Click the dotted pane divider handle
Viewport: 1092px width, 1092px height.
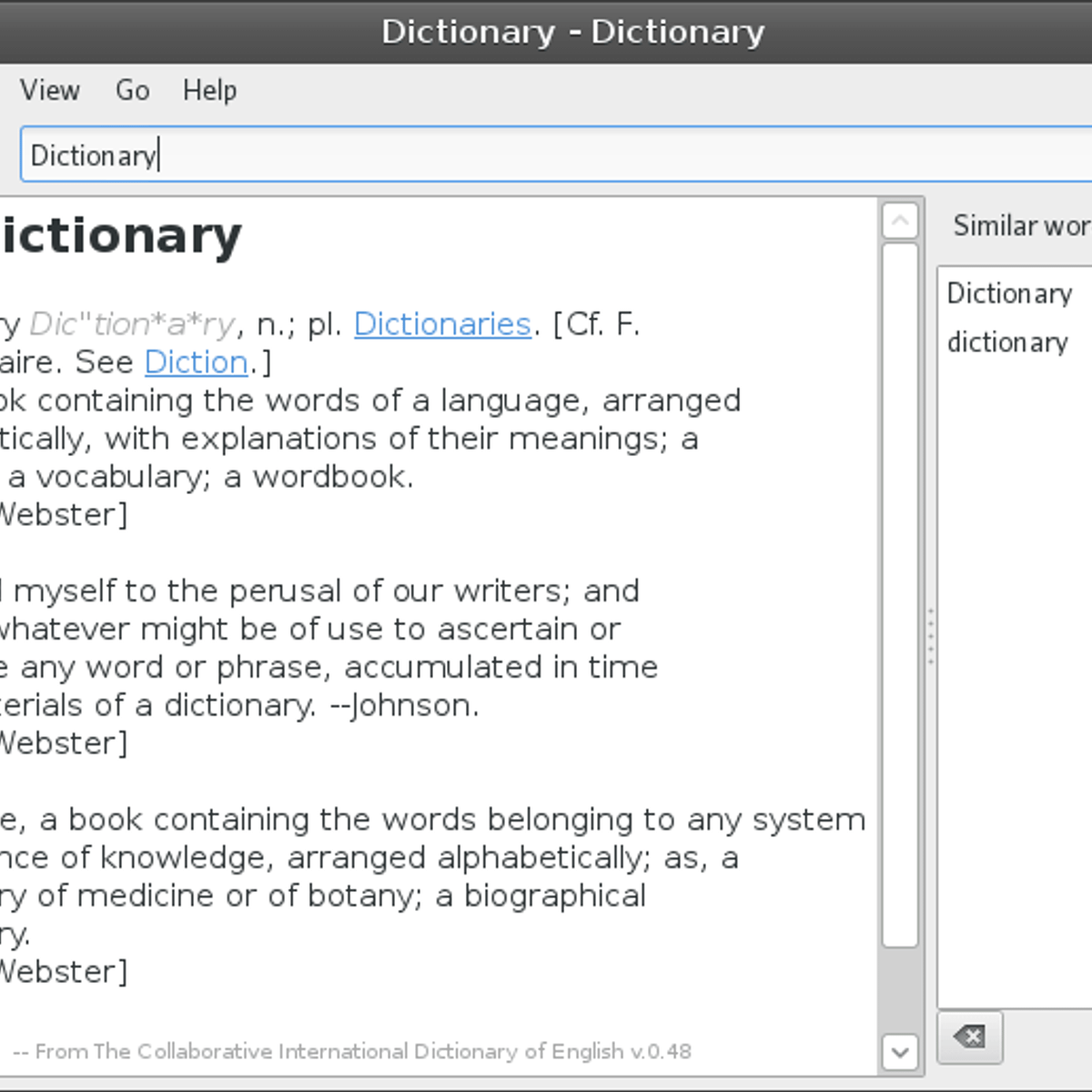click(930, 635)
